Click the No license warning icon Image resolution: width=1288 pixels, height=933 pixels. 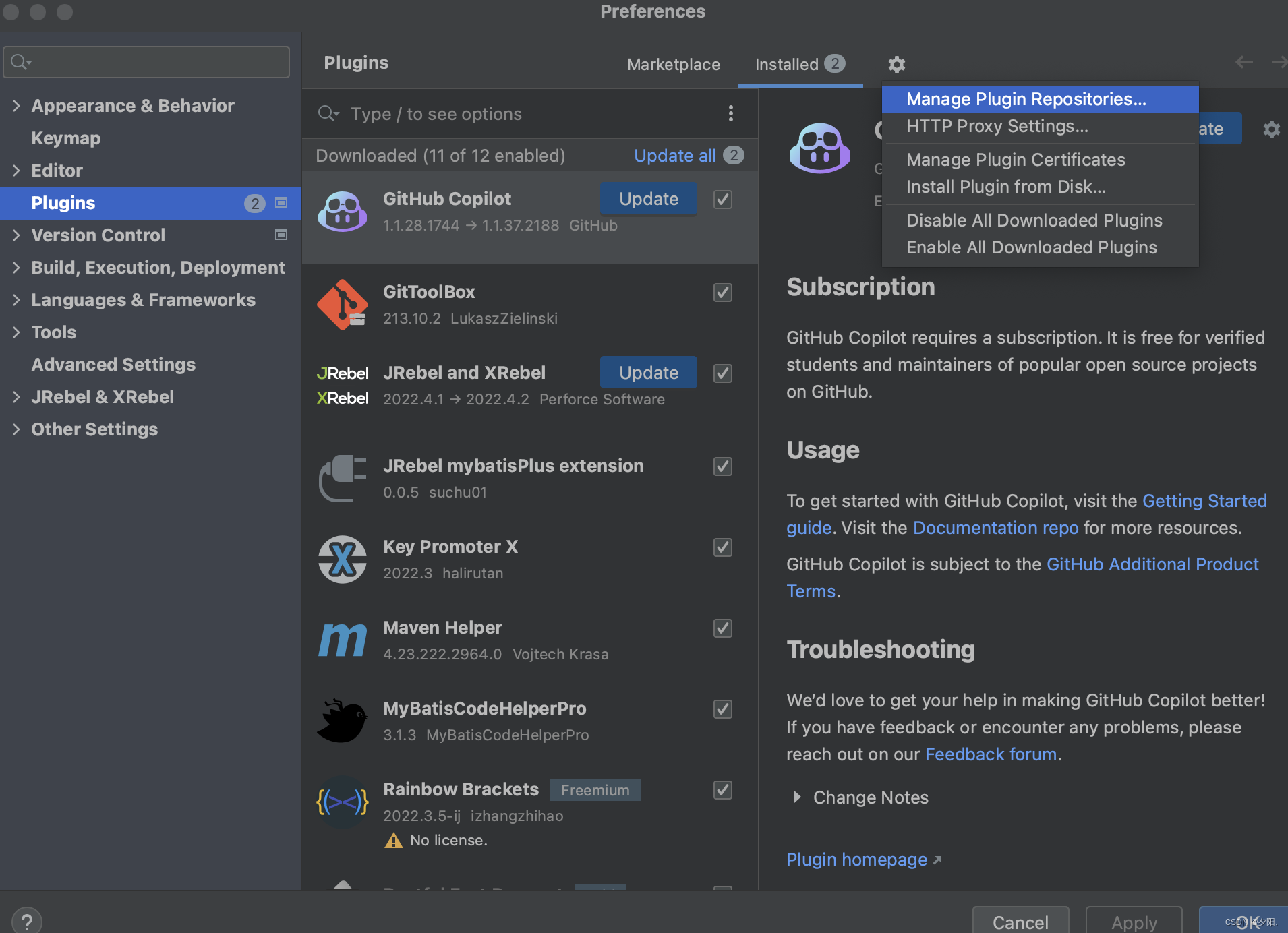click(x=393, y=840)
